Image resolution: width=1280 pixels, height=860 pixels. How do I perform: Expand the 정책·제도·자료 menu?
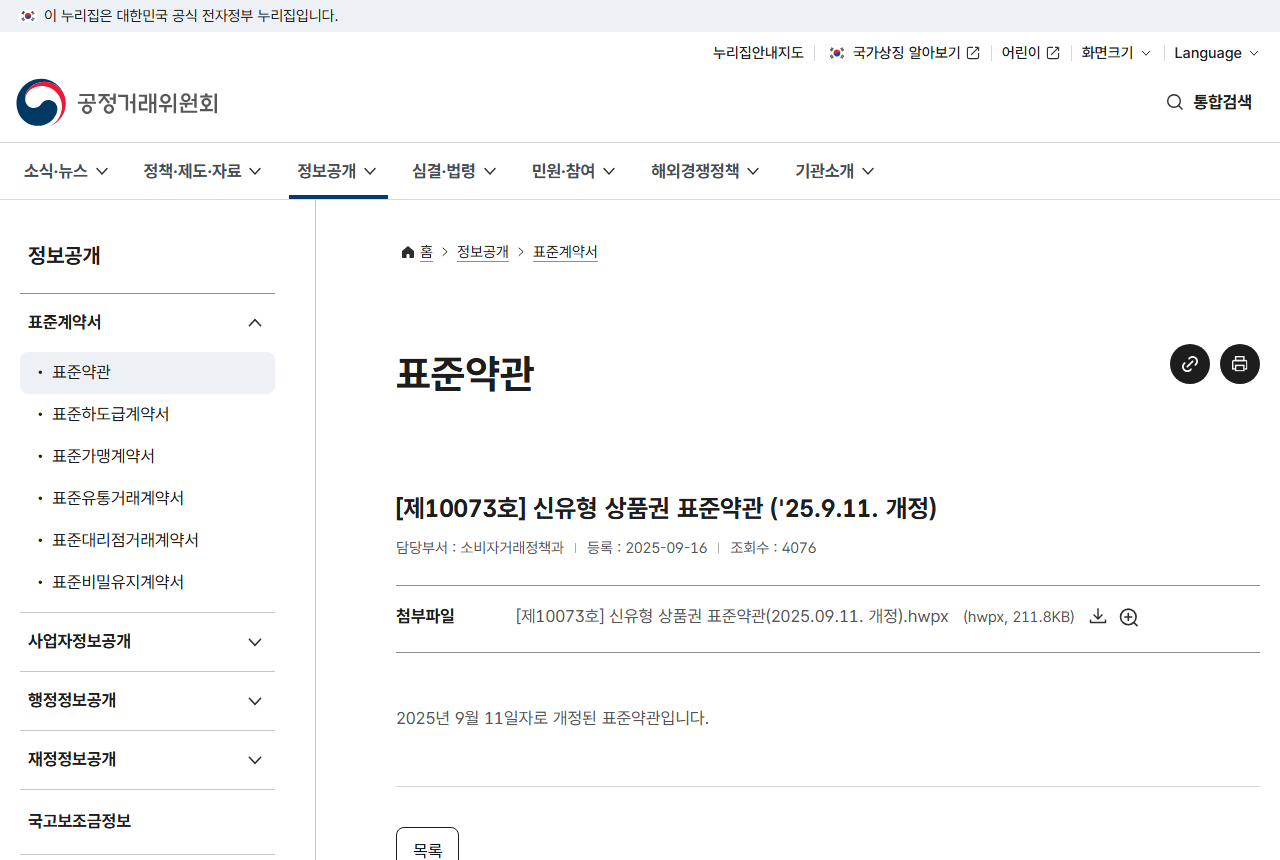pyautogui.click(x=202, y=171)
